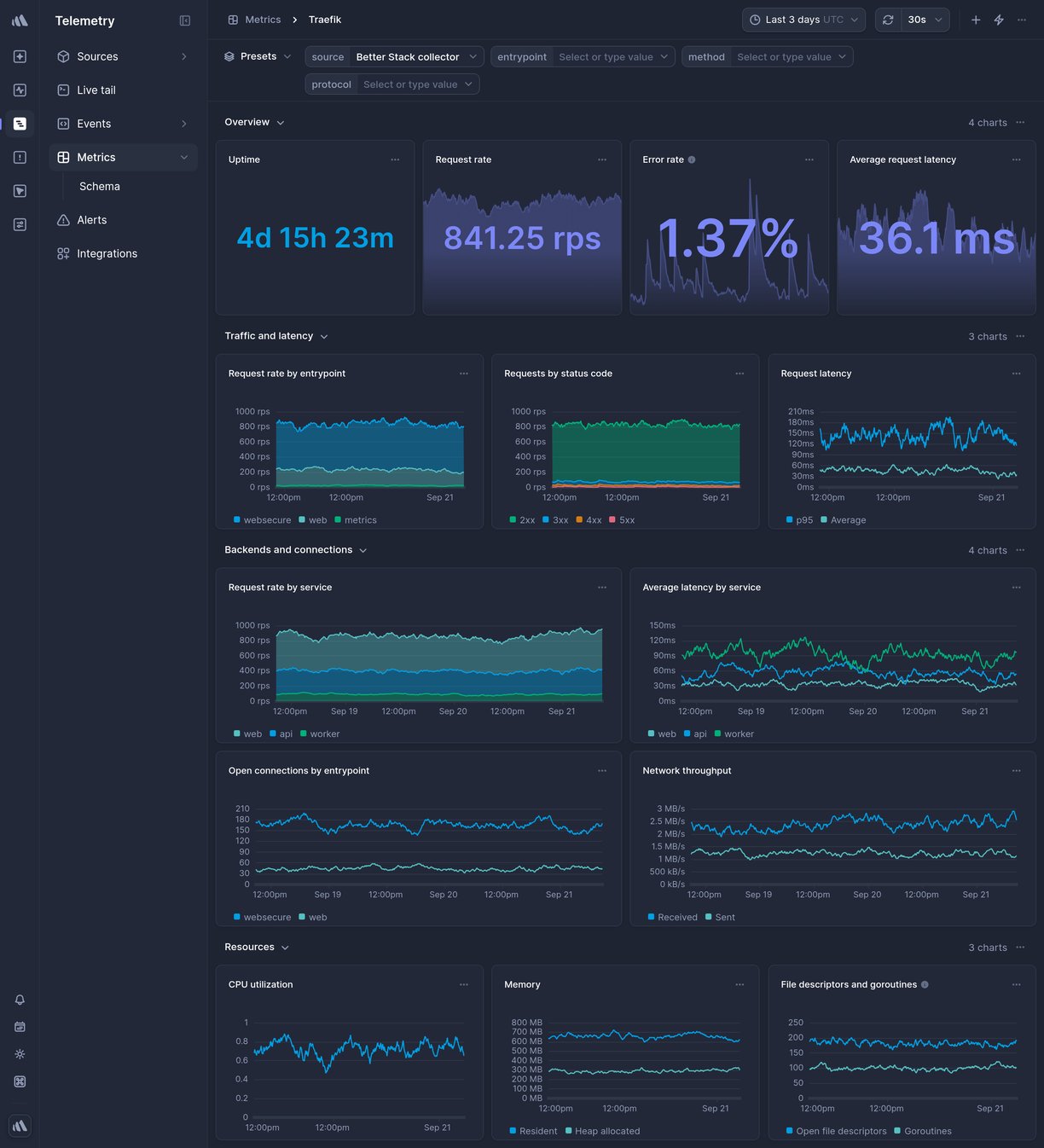This screenshot has height=1148, width=1044.
Task: Open command shortcut icon in rail
Action: (20, 1081)
